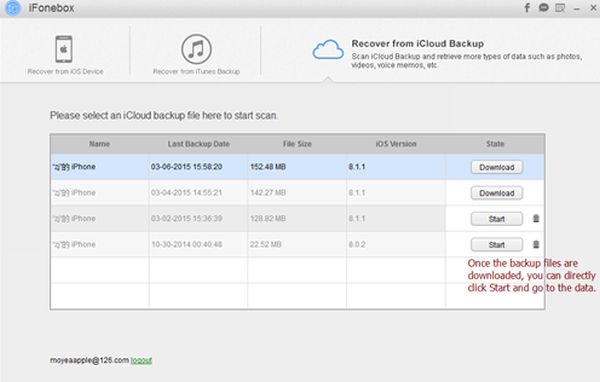This screenshot has height=382, width=600.
Task: Select the iTunes music note icon
Action: tap(196, 49)
